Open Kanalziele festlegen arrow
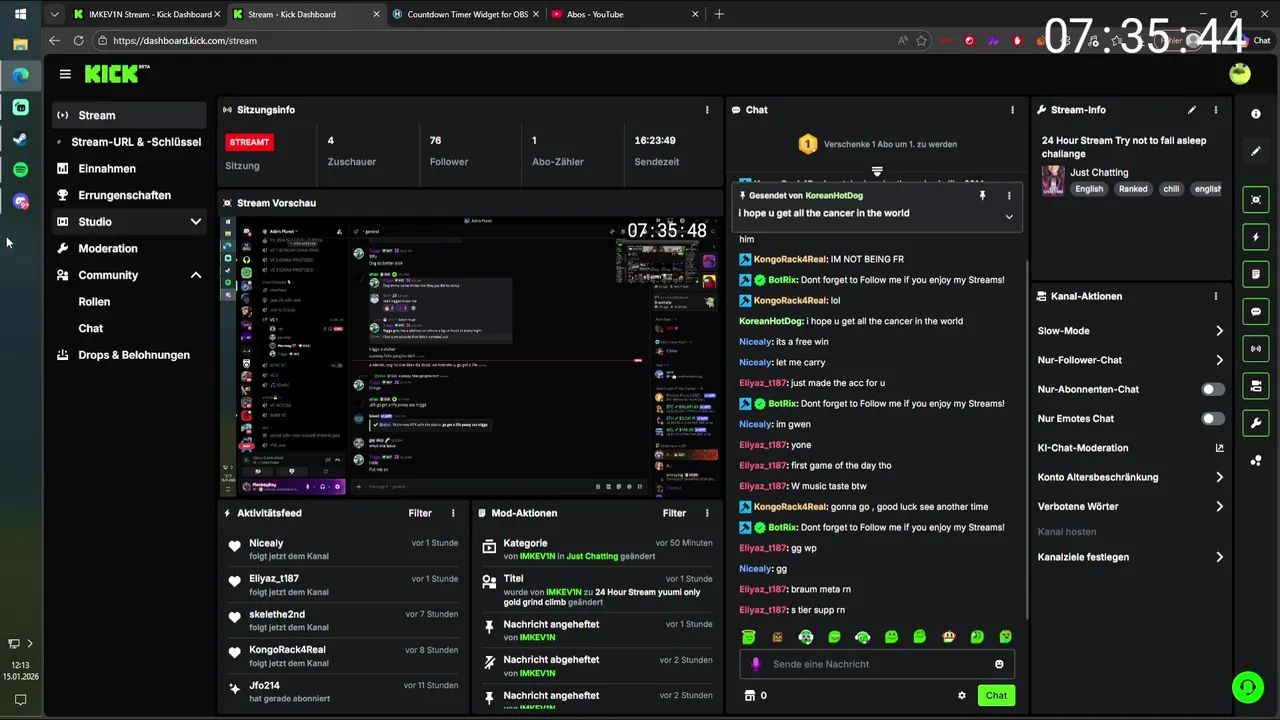The height and width of the screenshot is (720, 1280). tap(1219, 557)
